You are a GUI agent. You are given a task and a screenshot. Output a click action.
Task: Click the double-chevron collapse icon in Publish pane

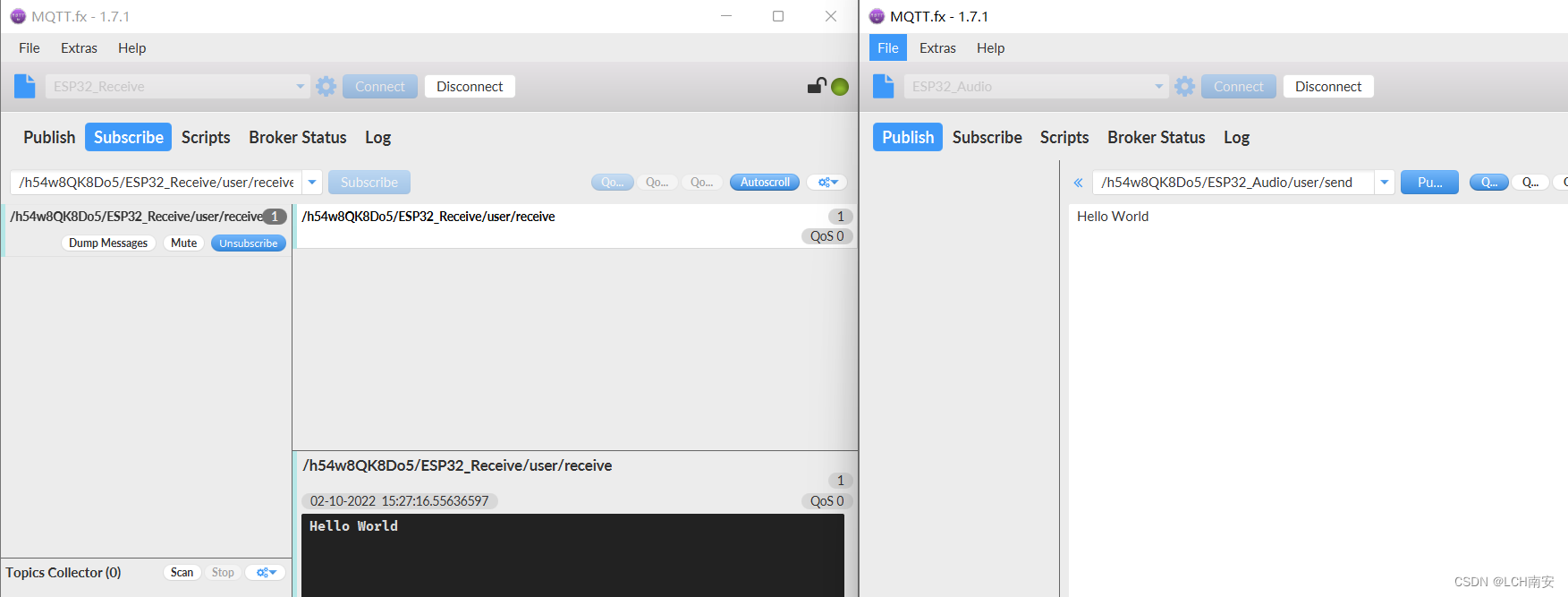[x=1079, y=183]
